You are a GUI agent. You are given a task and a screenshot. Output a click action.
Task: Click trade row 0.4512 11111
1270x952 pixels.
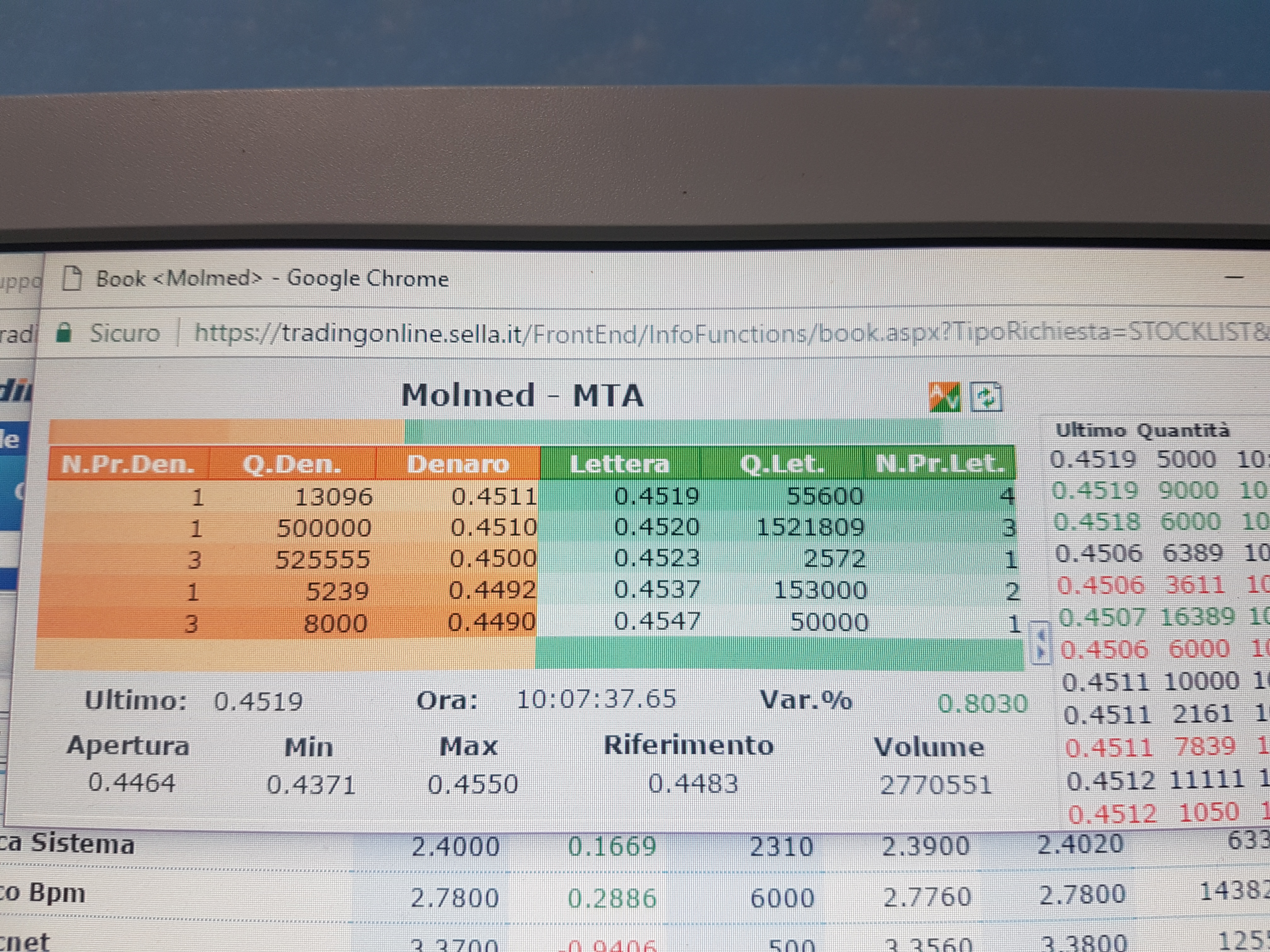tap(1168, 780)
